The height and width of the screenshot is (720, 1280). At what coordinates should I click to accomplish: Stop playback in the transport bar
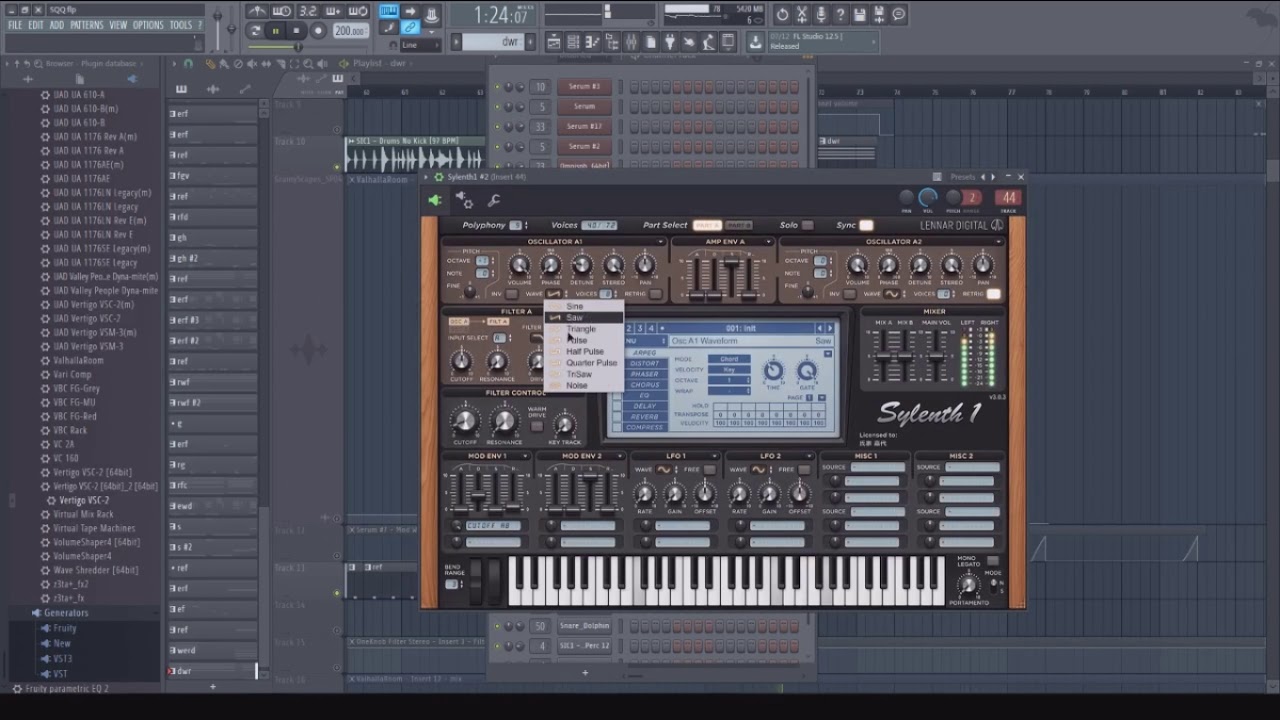click(296, 31)
